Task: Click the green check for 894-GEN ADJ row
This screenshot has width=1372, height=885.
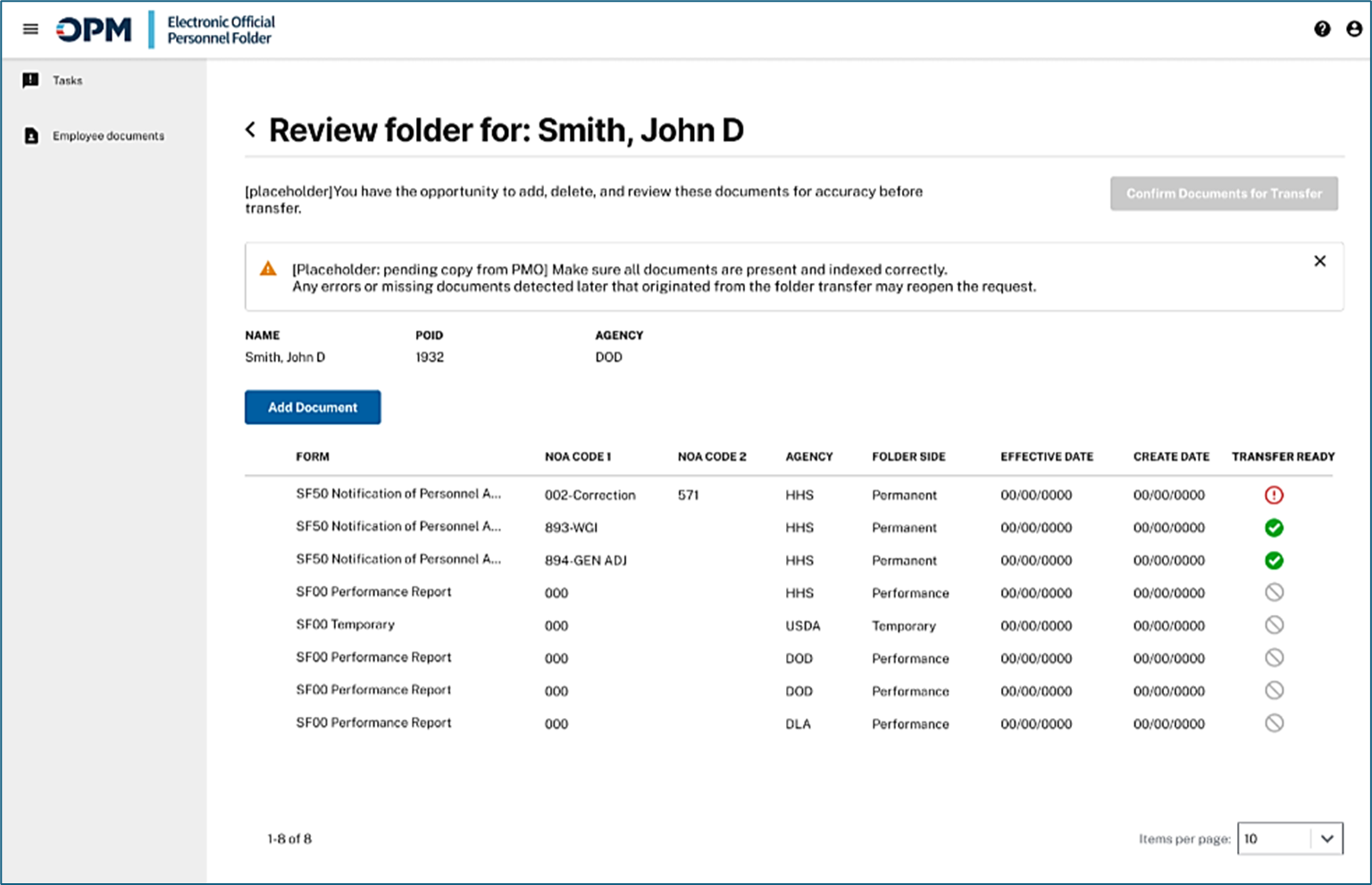Action: [1274, 561]
